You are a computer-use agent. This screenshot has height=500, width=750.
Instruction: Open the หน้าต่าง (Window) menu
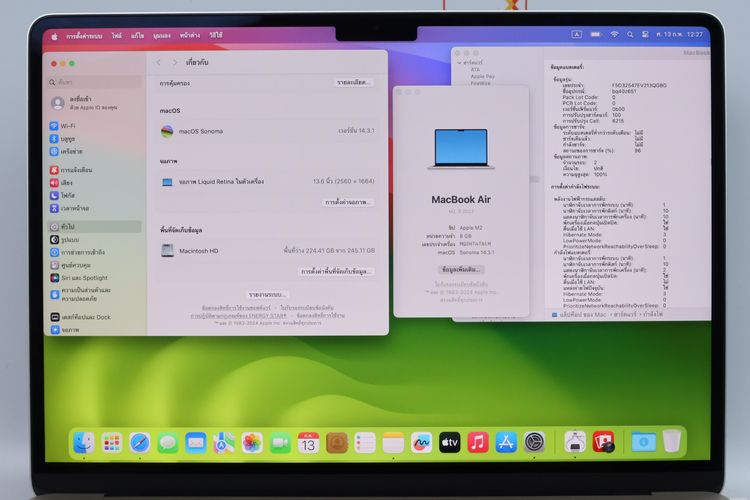click(x=190, y=35)
